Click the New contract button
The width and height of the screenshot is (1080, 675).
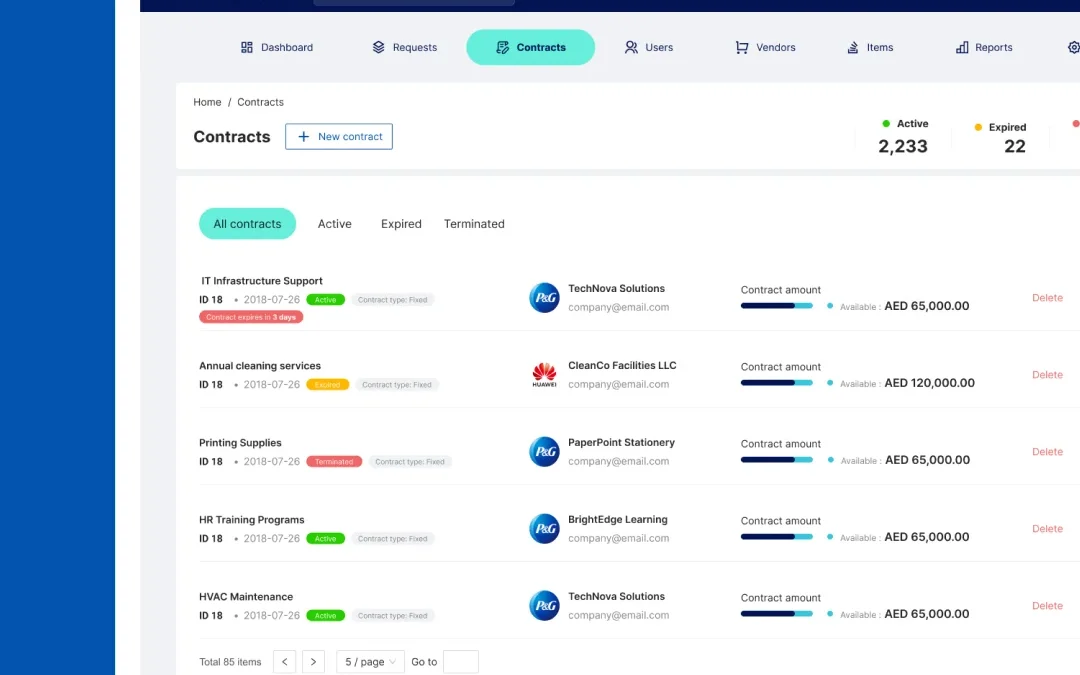339,136
